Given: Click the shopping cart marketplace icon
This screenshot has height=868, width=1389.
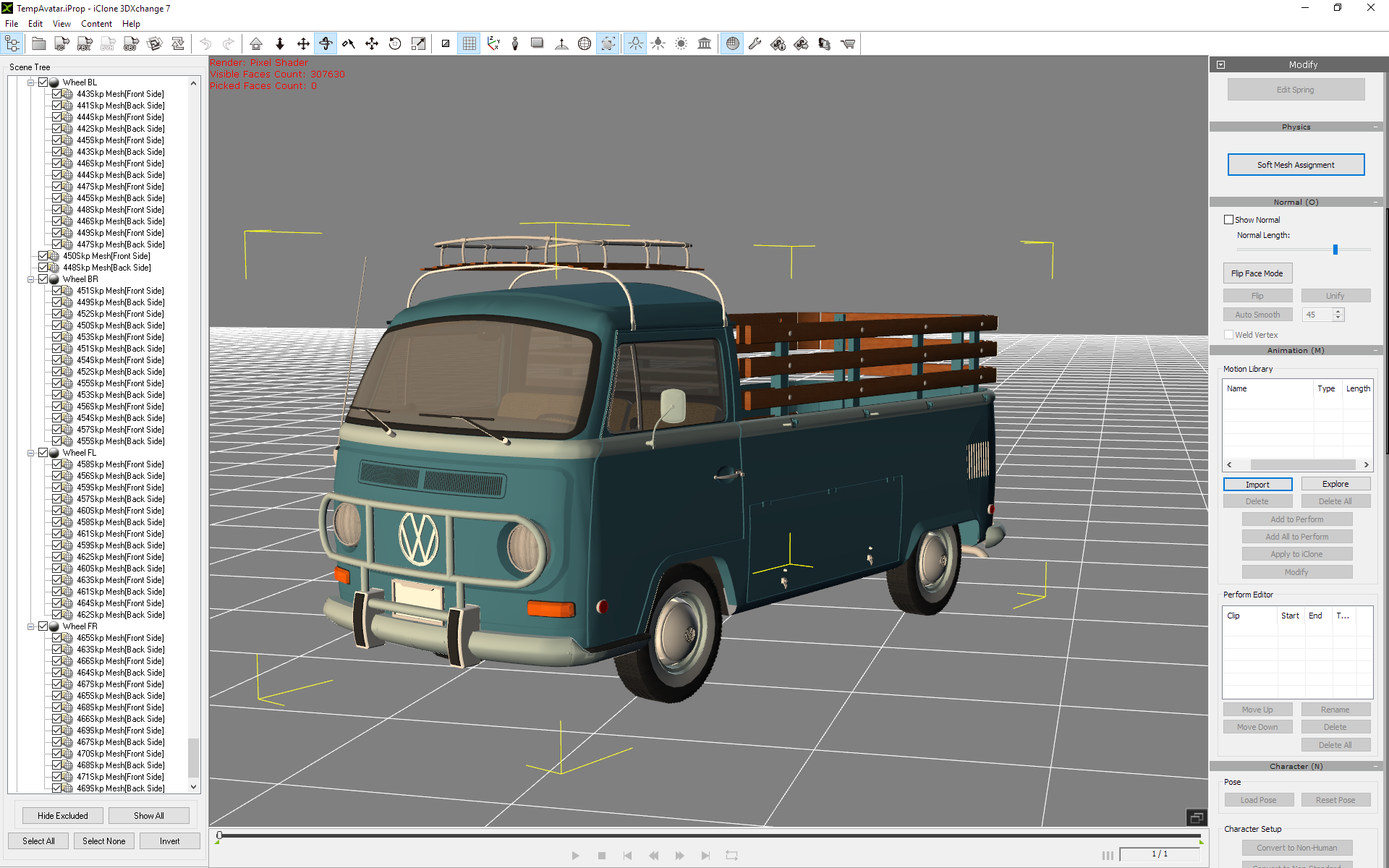Looking at the screenshot, I should point(848,44).
